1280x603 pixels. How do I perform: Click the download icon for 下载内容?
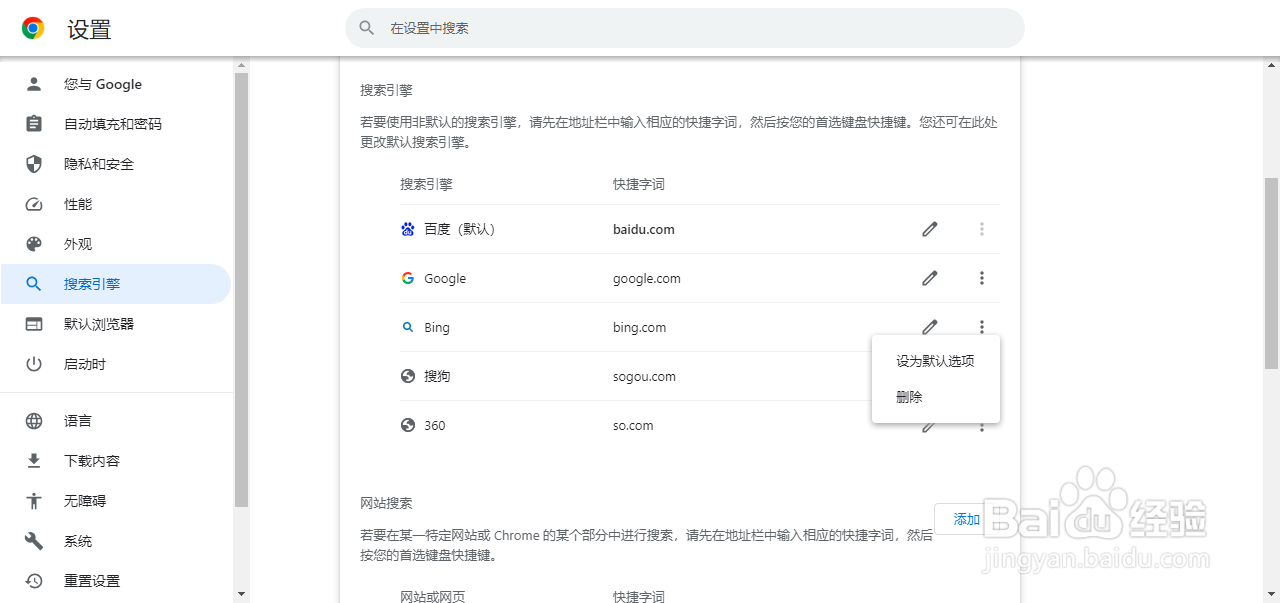[x=34, y=461]
